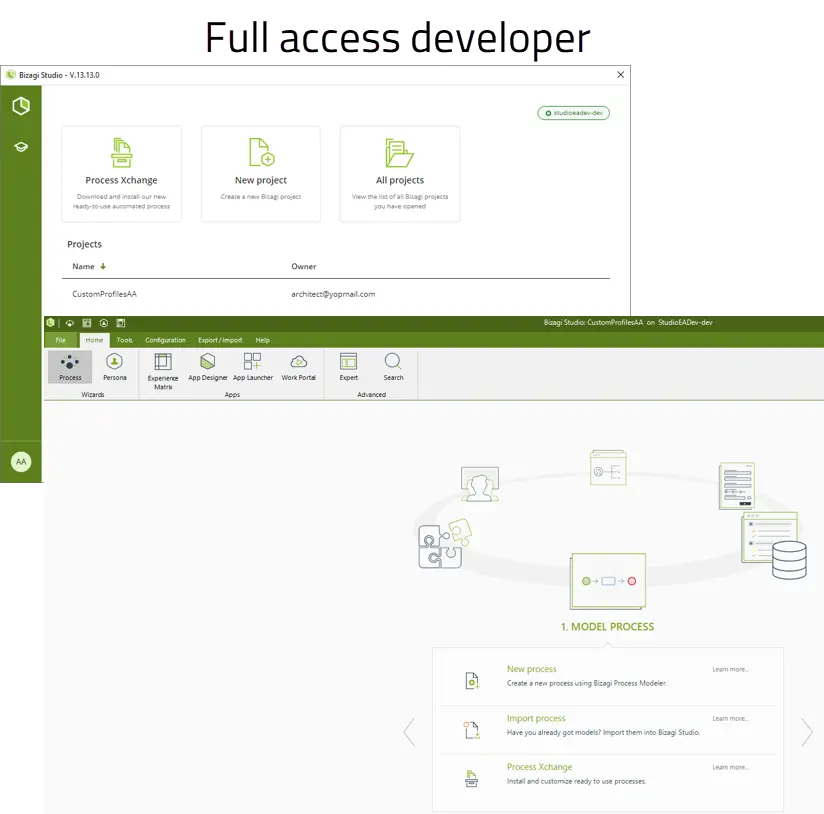
Task: Open the All projects card
Action: pos(400,174)
